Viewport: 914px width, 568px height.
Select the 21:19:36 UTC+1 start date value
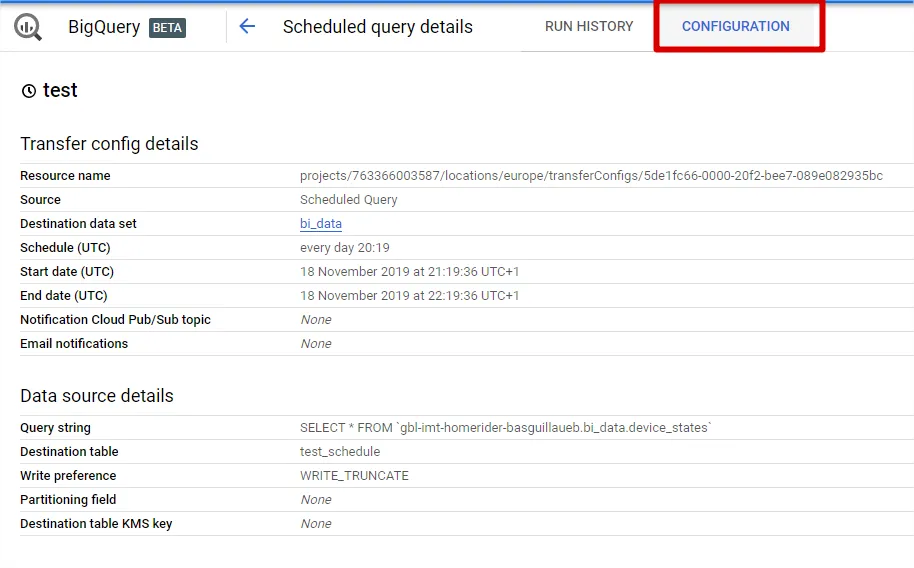click(x=409, y=272)
